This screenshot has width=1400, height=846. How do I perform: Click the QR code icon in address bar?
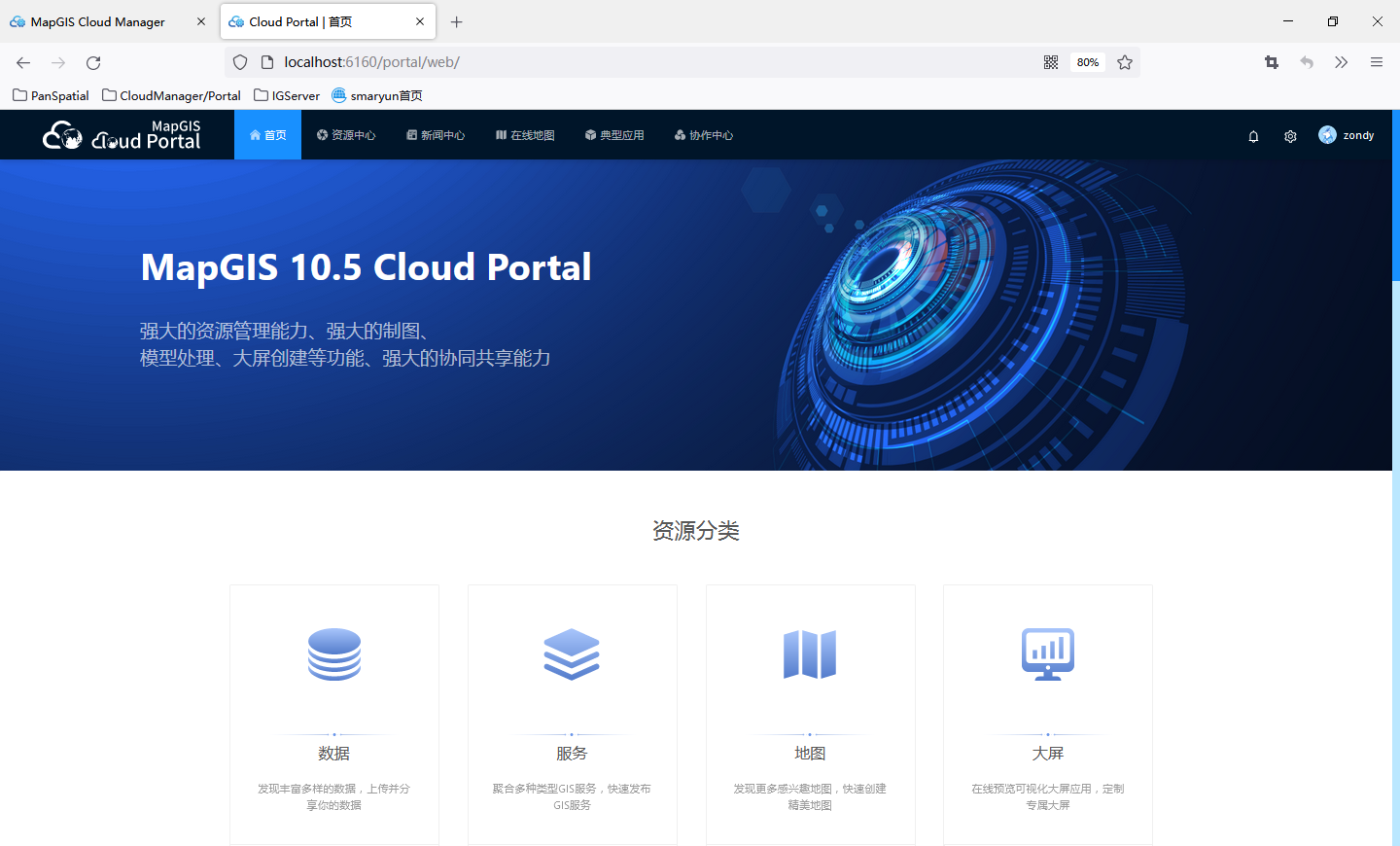click(1051, 62)
